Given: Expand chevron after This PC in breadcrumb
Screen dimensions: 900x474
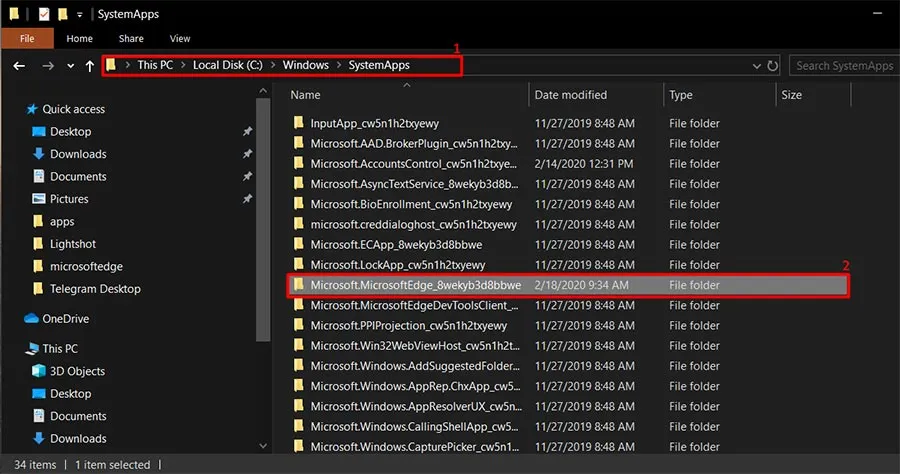Looking at the screenshot, I should 183,65.
